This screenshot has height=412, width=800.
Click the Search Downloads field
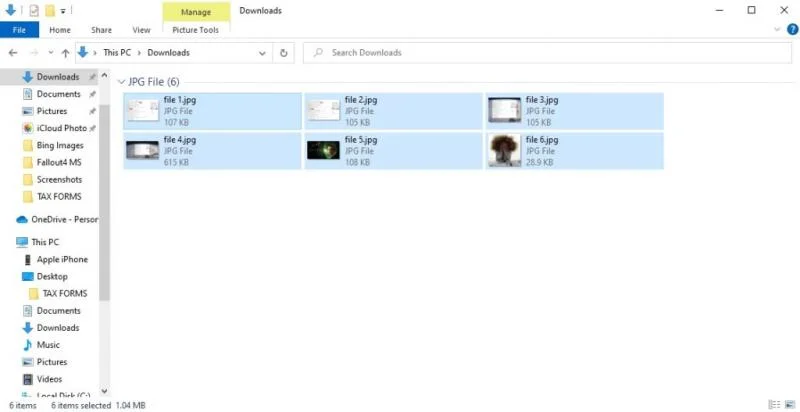point(547,53)
